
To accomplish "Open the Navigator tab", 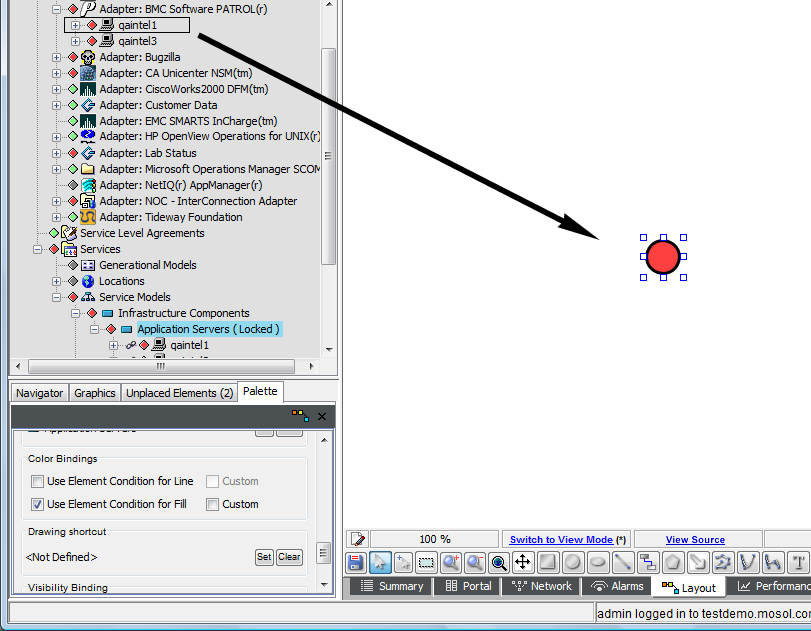I will [x=39, y=393].
